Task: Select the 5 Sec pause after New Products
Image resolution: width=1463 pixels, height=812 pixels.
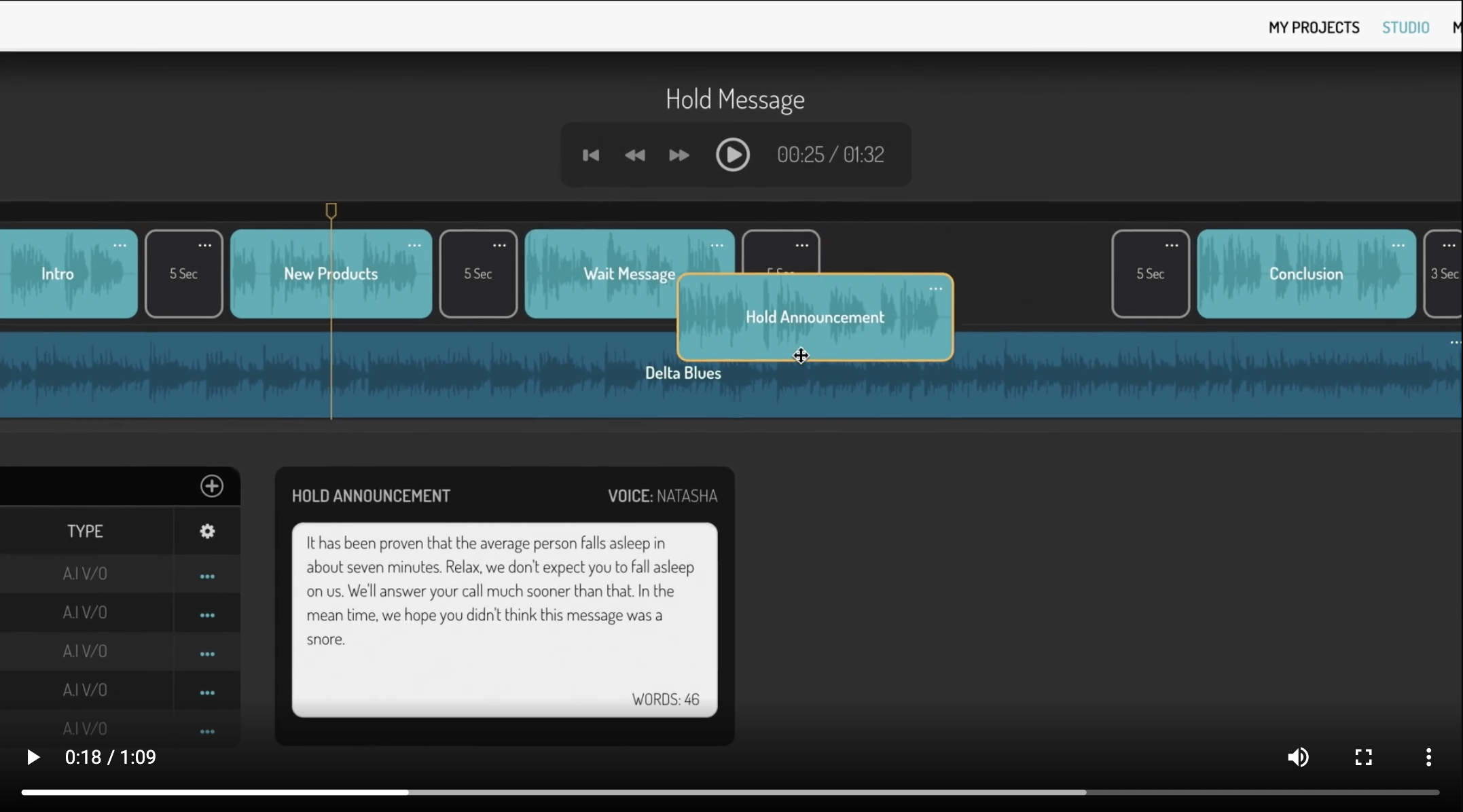Action: click(x=478, y=274)
